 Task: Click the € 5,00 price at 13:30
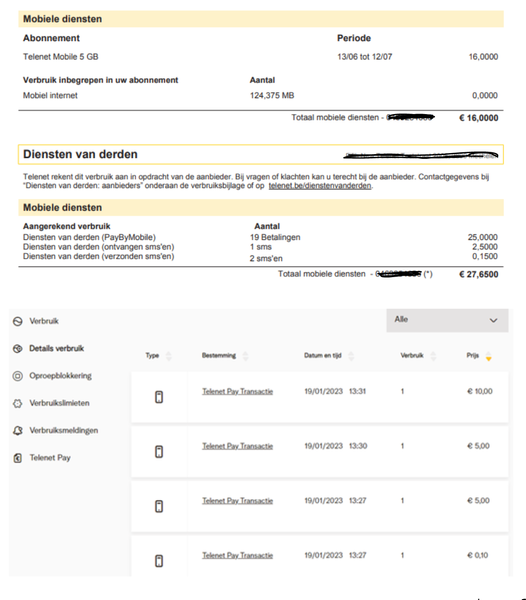tap(478, 446)
